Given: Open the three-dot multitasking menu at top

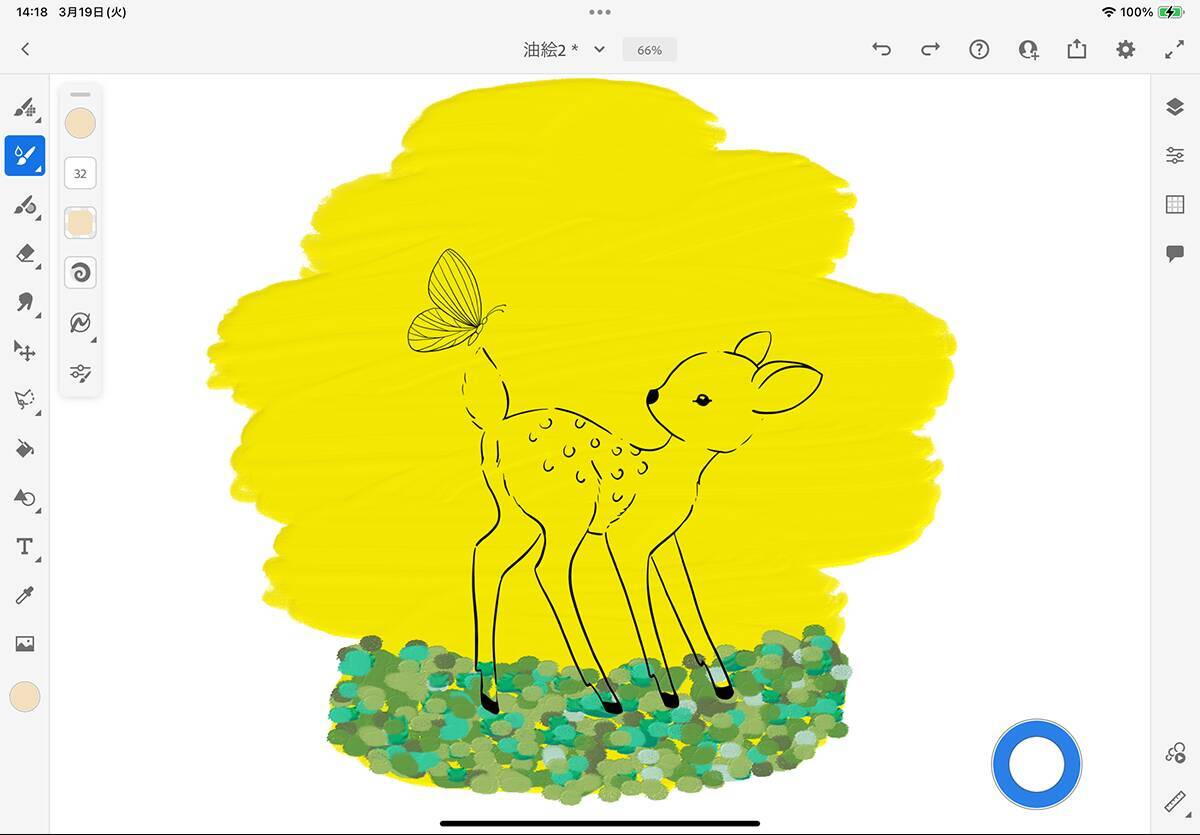Looking at the screenshot, I should pos(600,13).
